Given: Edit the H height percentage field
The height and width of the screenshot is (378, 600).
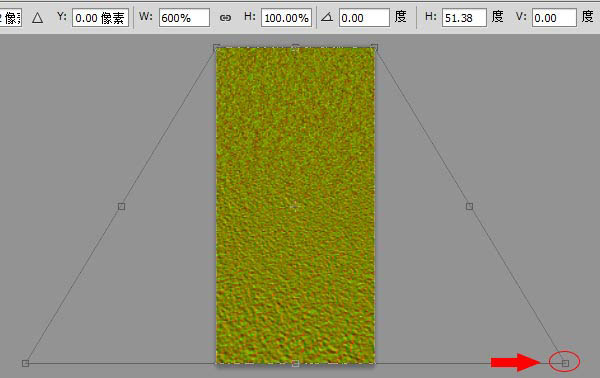Looking at the screenshot, I should [286, 18].
